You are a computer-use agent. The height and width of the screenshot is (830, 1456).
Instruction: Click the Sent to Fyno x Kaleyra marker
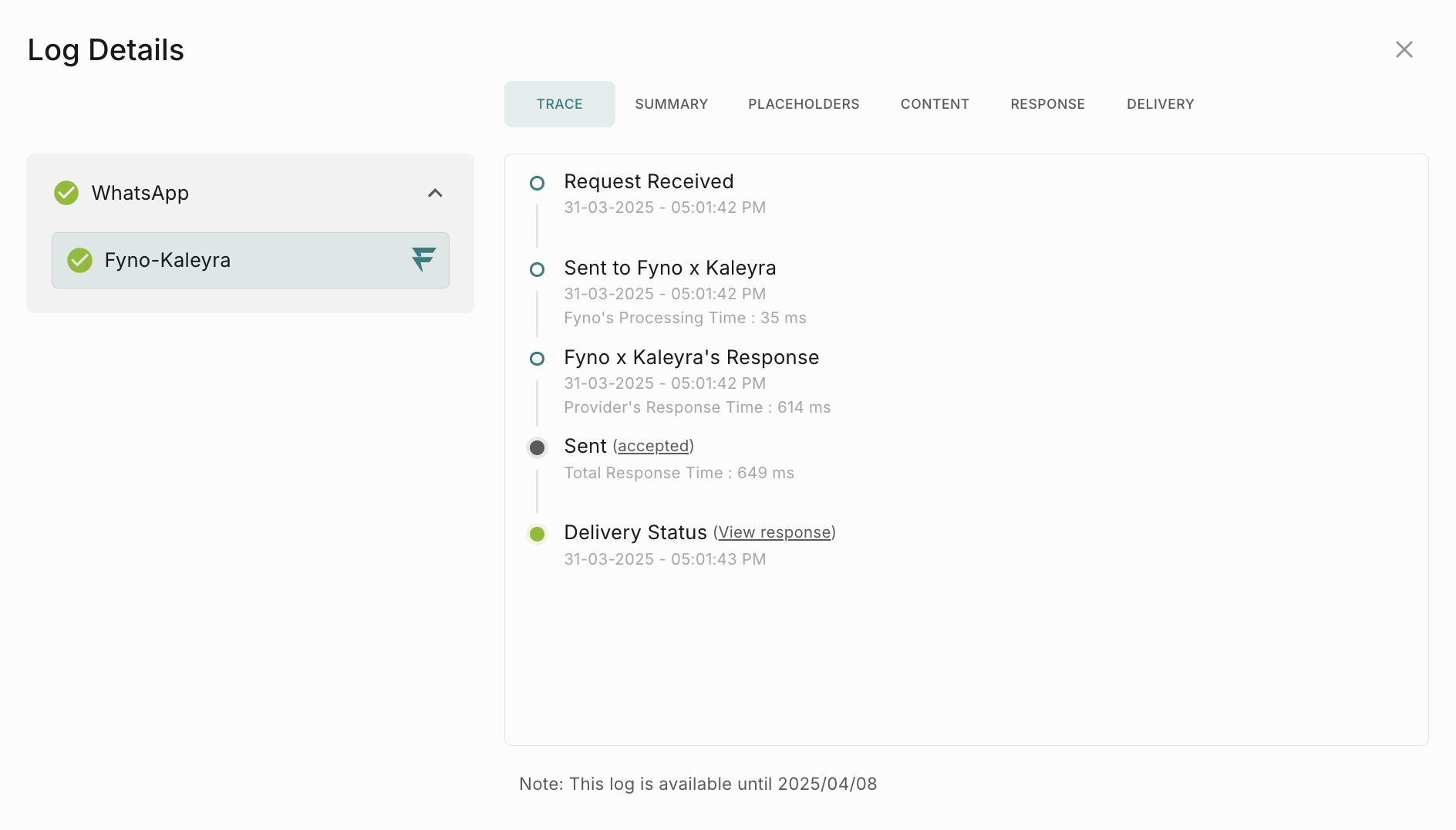[x=537, y=270]
